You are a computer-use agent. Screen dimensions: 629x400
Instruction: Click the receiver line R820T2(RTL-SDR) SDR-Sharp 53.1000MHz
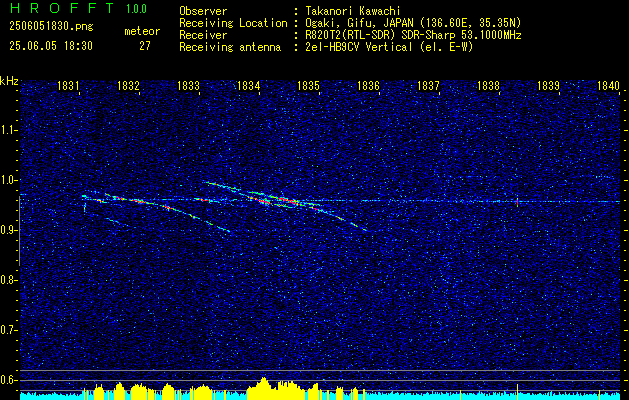(x=413, y=35)
